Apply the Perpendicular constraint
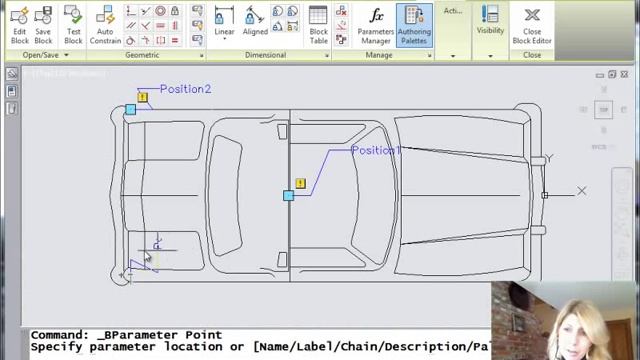This screenshot has width=640, height=360. click(145, 26)
